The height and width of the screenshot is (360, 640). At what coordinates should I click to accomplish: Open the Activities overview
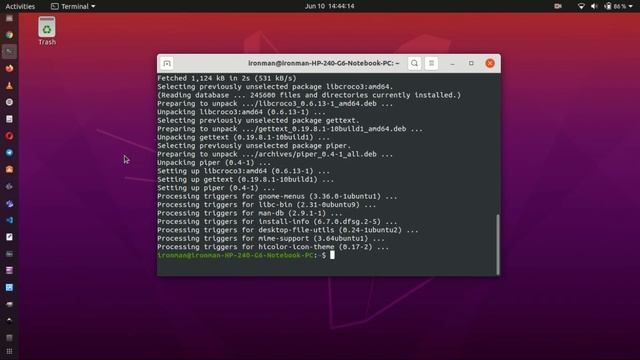[20, 6]
